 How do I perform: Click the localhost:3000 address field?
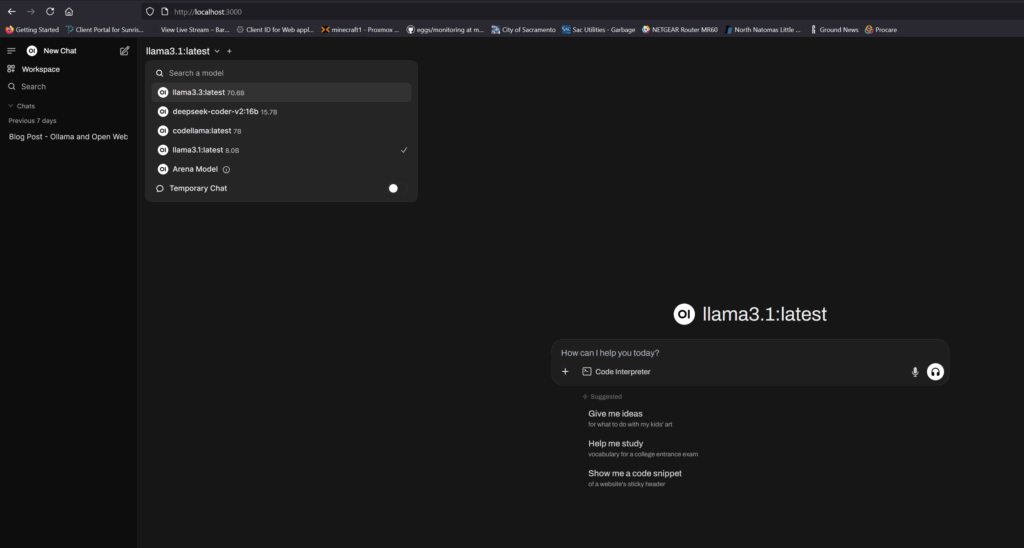point(208,12)
